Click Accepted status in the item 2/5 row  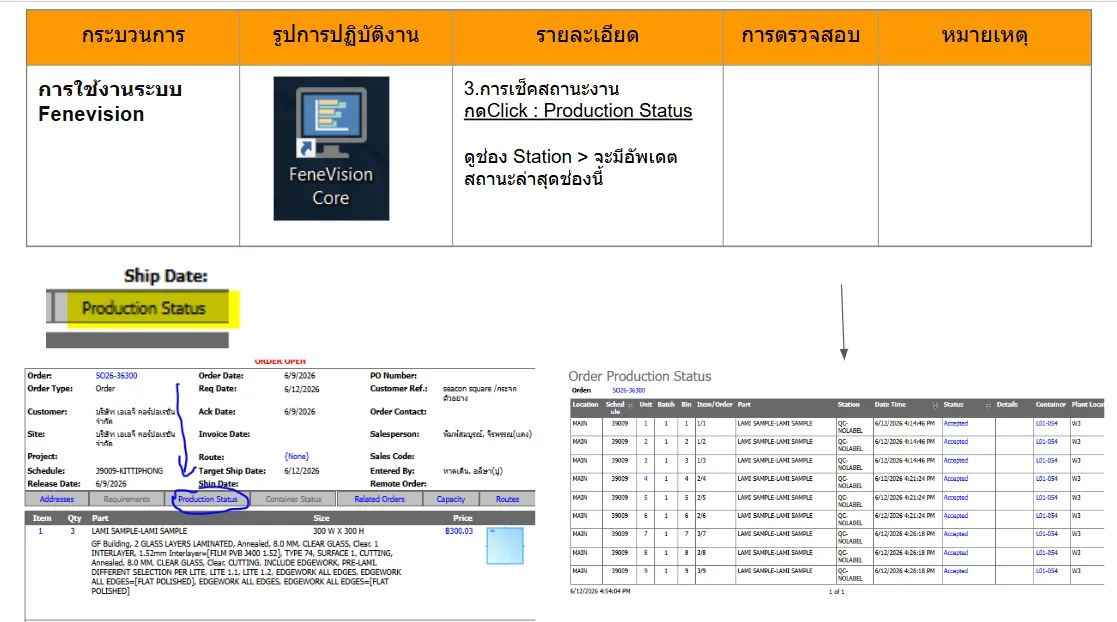pos(955,497)
